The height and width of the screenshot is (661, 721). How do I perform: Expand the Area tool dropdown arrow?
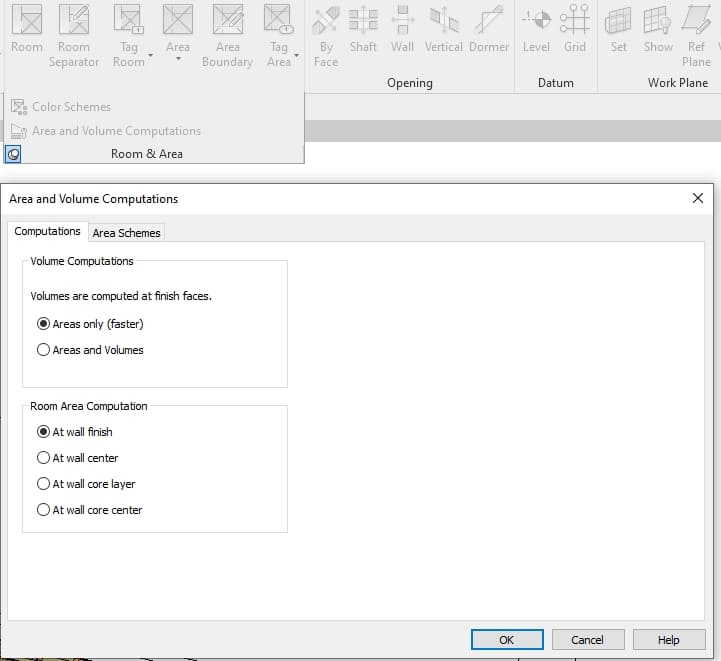point(178,58)
